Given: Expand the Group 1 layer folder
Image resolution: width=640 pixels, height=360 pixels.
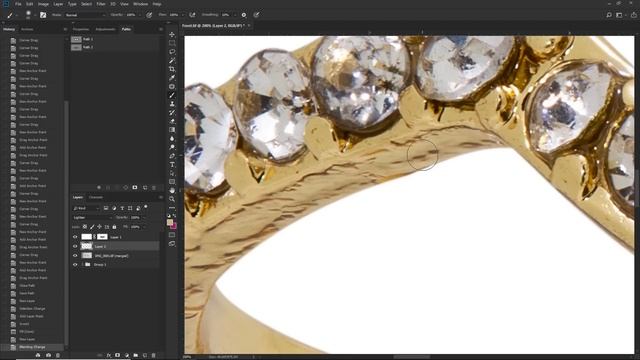Looking at the screenshot, I should tap(83, 264).
